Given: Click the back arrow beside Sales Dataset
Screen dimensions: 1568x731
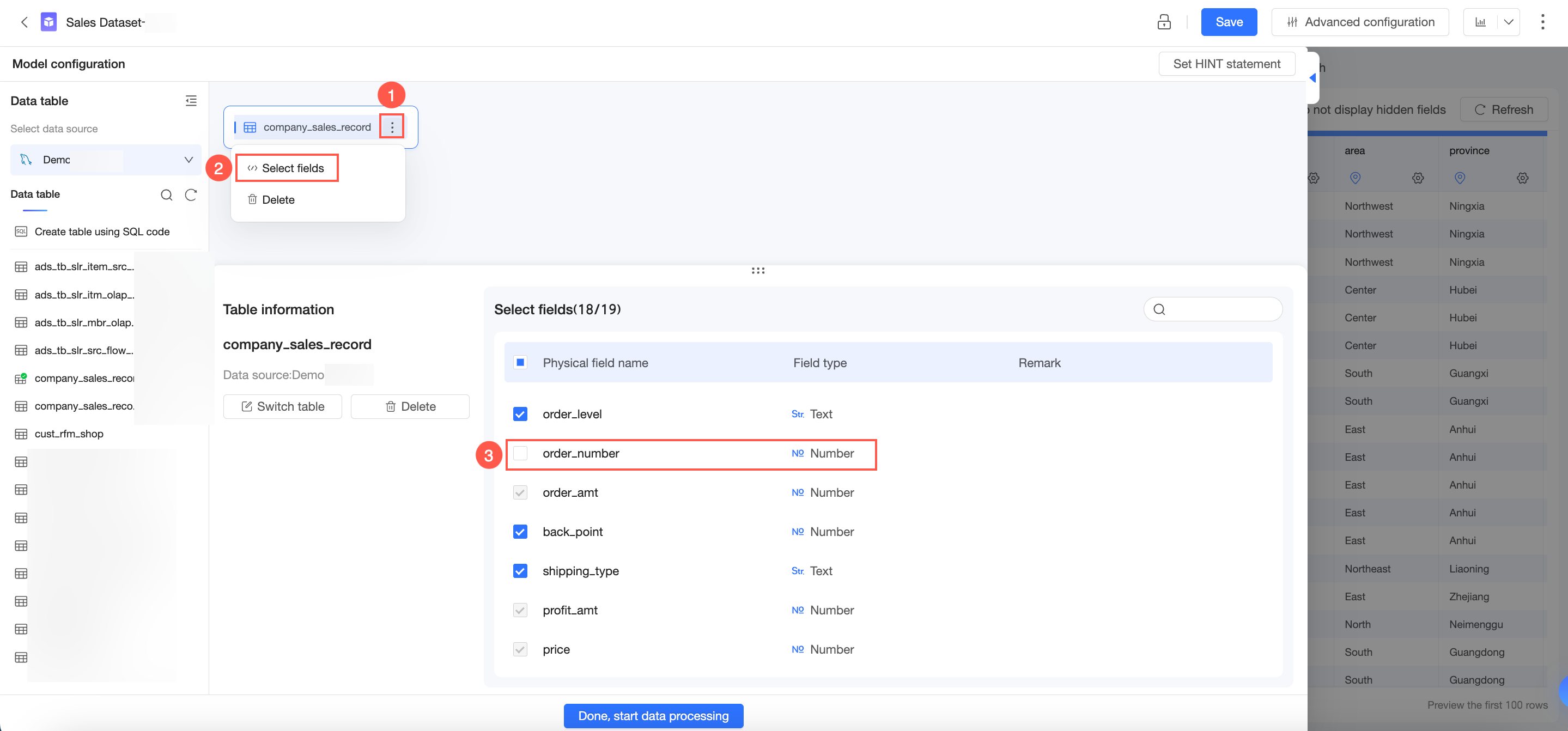Looking at the screenshot, I should [x=25, y=22].
